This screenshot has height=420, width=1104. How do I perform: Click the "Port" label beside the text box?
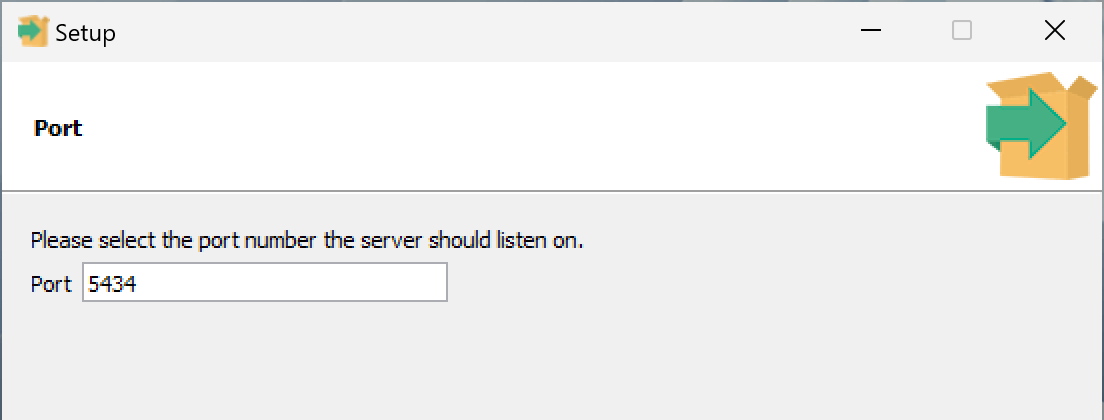51,284
